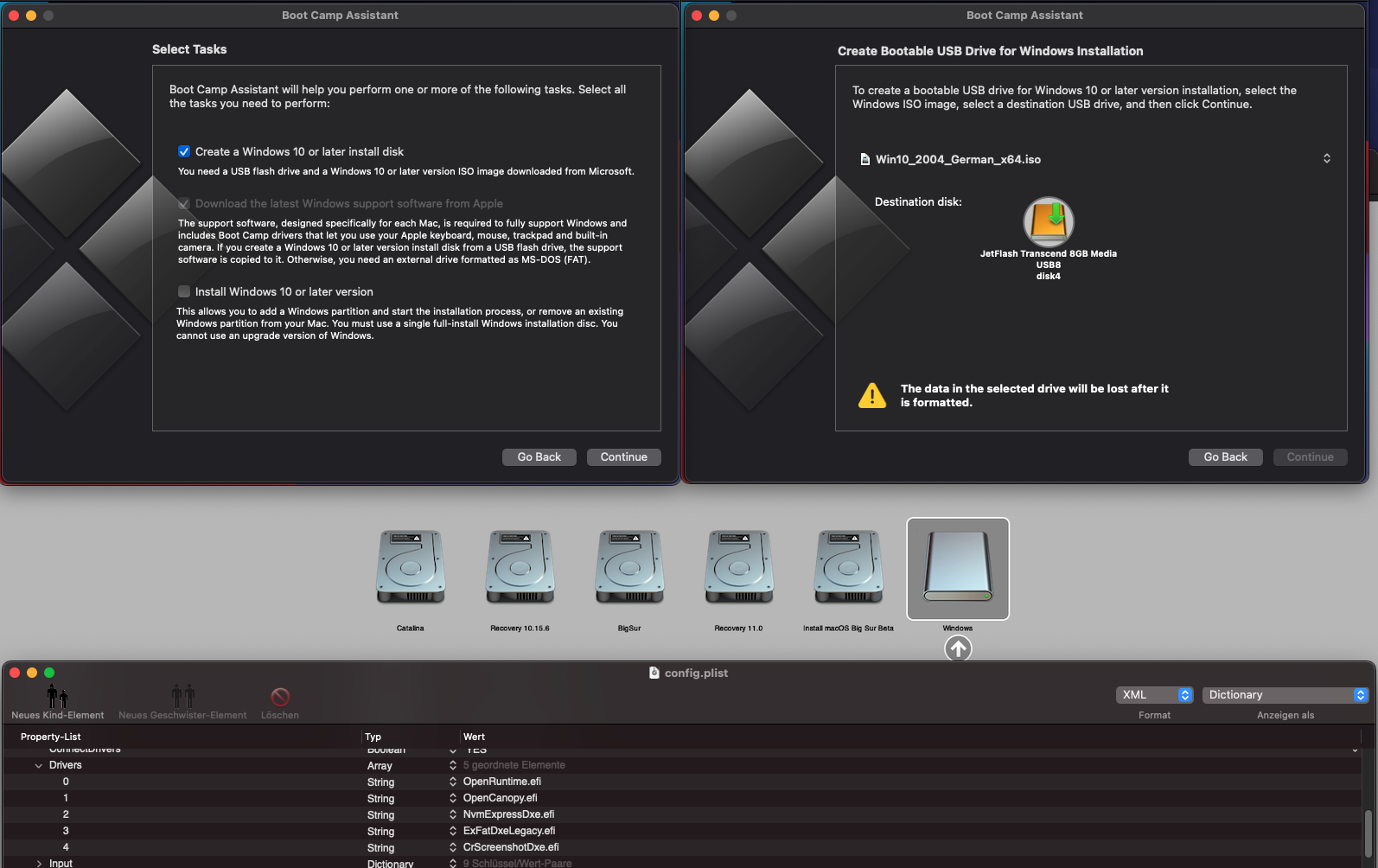Image resolution: width=1378 pixels, height=868 pixels.
Task: Select the Recovery 11.0 drive icon
Action: tap(738, 567)
